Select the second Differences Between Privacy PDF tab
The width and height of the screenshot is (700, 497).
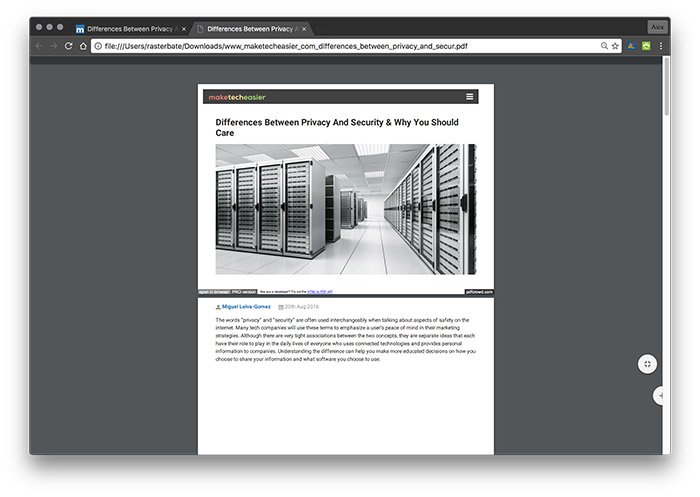[250, 29]
